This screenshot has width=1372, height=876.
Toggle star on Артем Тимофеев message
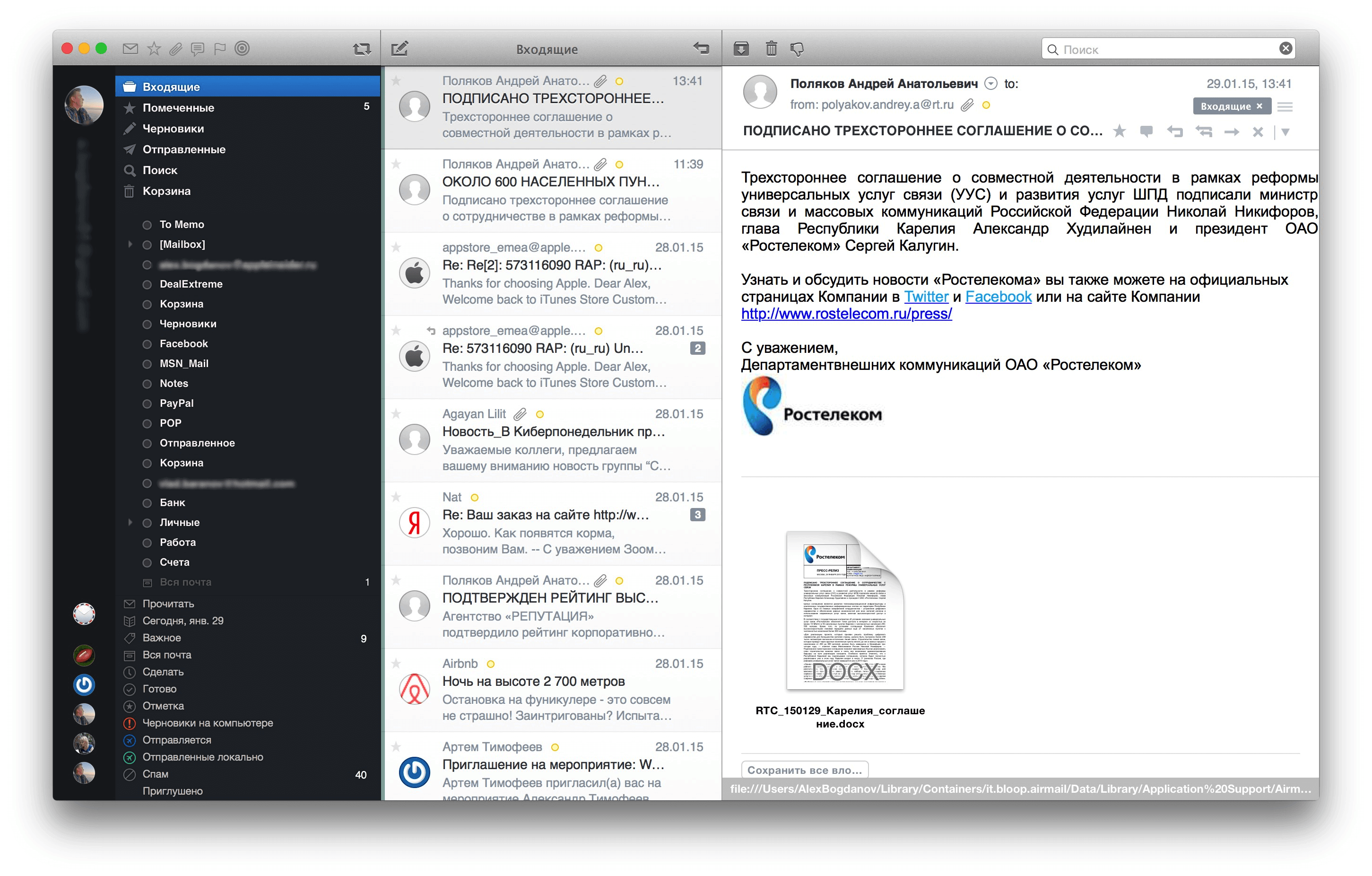tap(396, 746)
